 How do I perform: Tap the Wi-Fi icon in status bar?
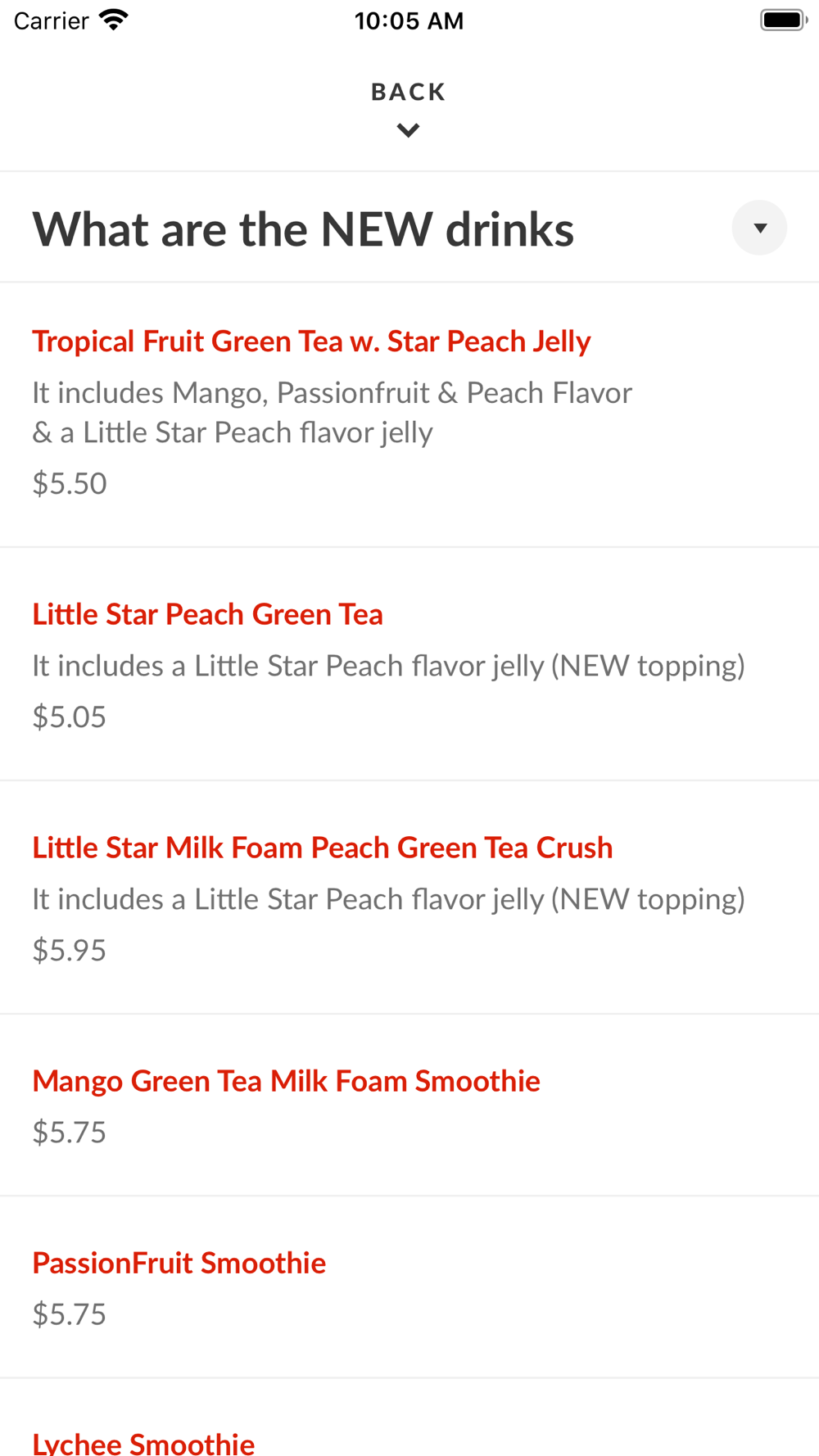tap(114, 20)
